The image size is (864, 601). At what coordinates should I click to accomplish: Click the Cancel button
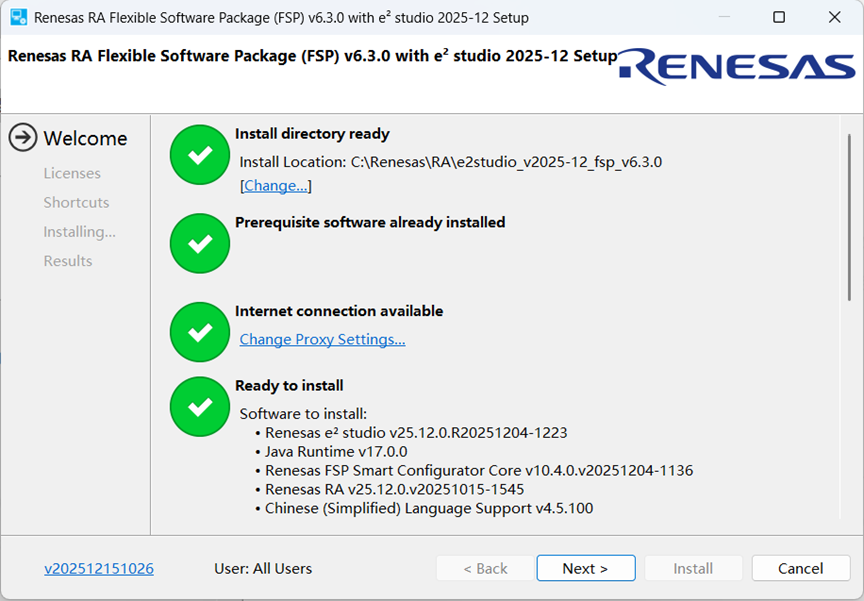pyautogui.click(x=801, y=568)
